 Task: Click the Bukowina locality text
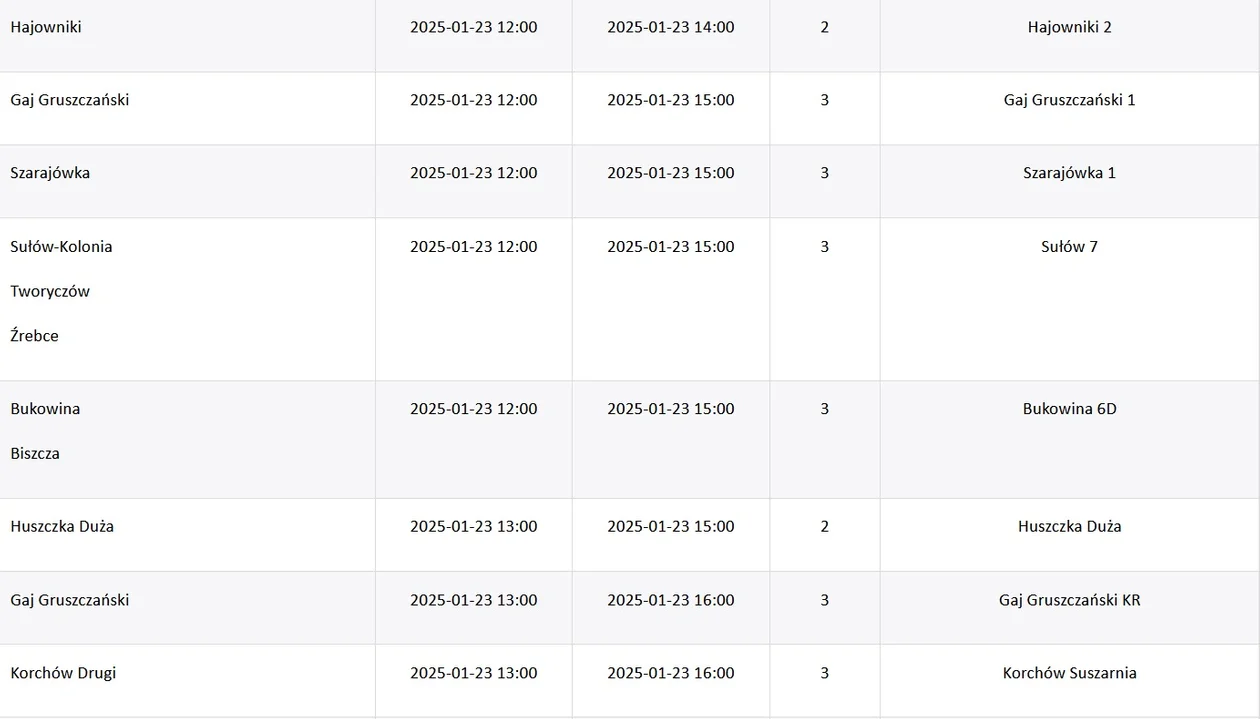pyautogui.click(x=45, y=409)
